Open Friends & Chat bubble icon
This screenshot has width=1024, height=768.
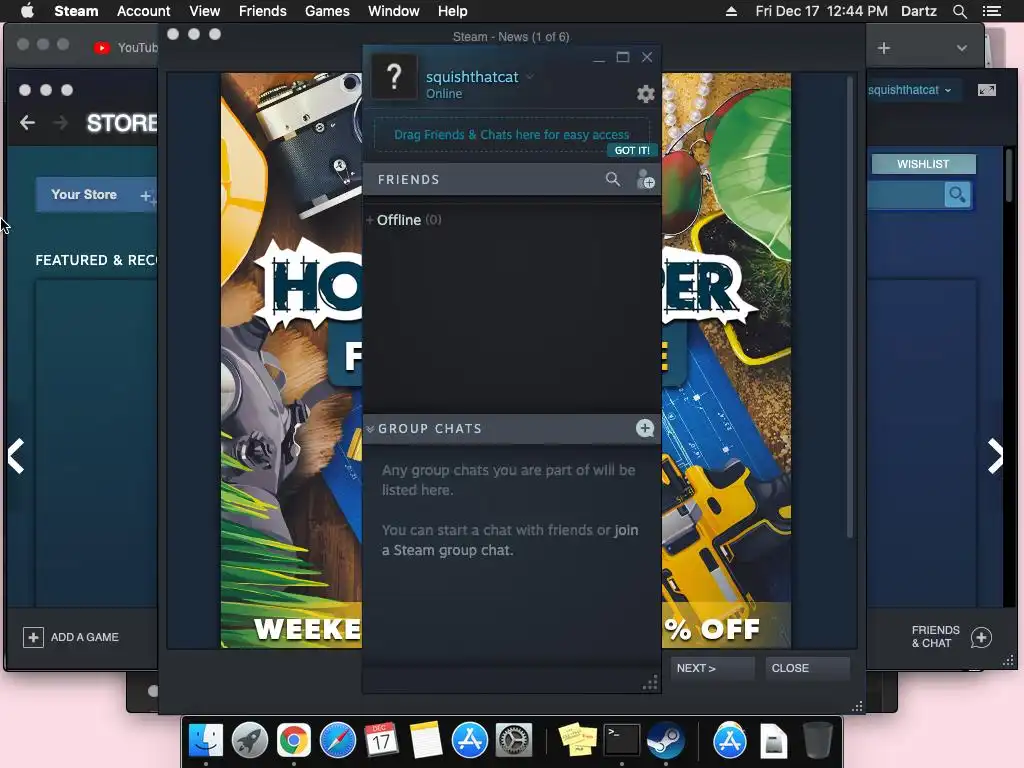coord(981,637)
